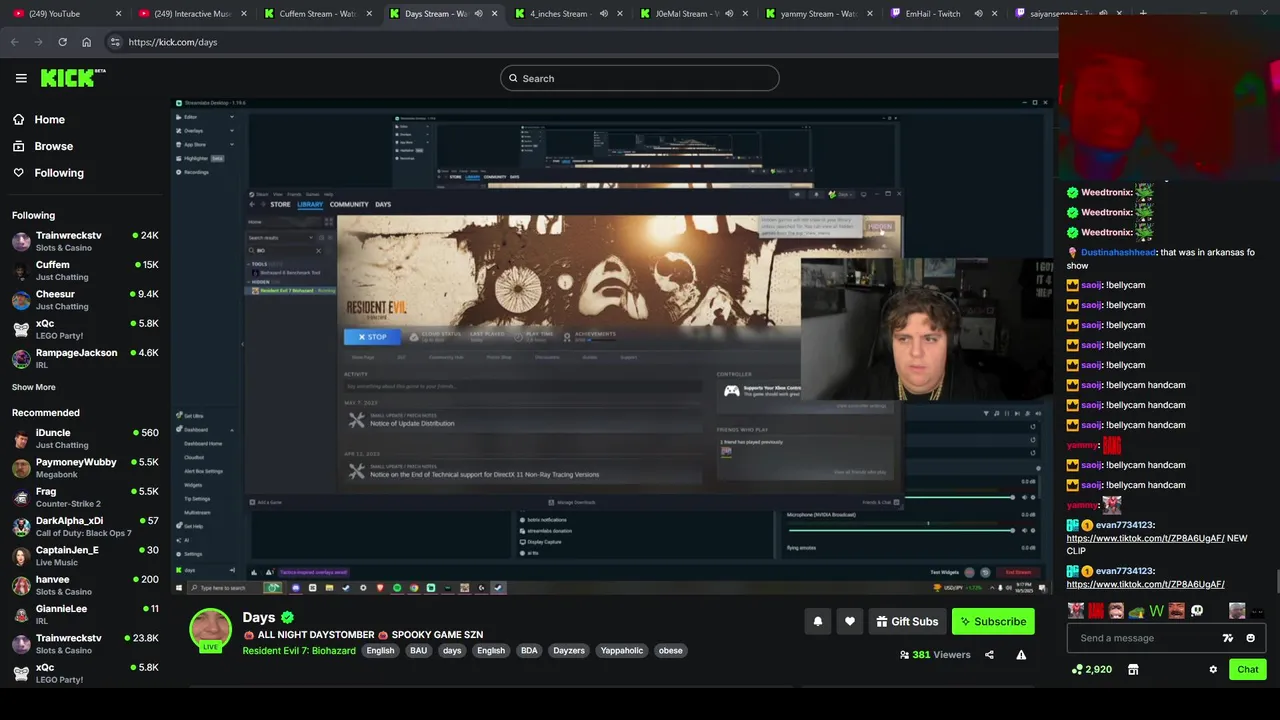This screenshot has width=1280, height=720.
Task: Focus the Kick search box
Action: 640,78
